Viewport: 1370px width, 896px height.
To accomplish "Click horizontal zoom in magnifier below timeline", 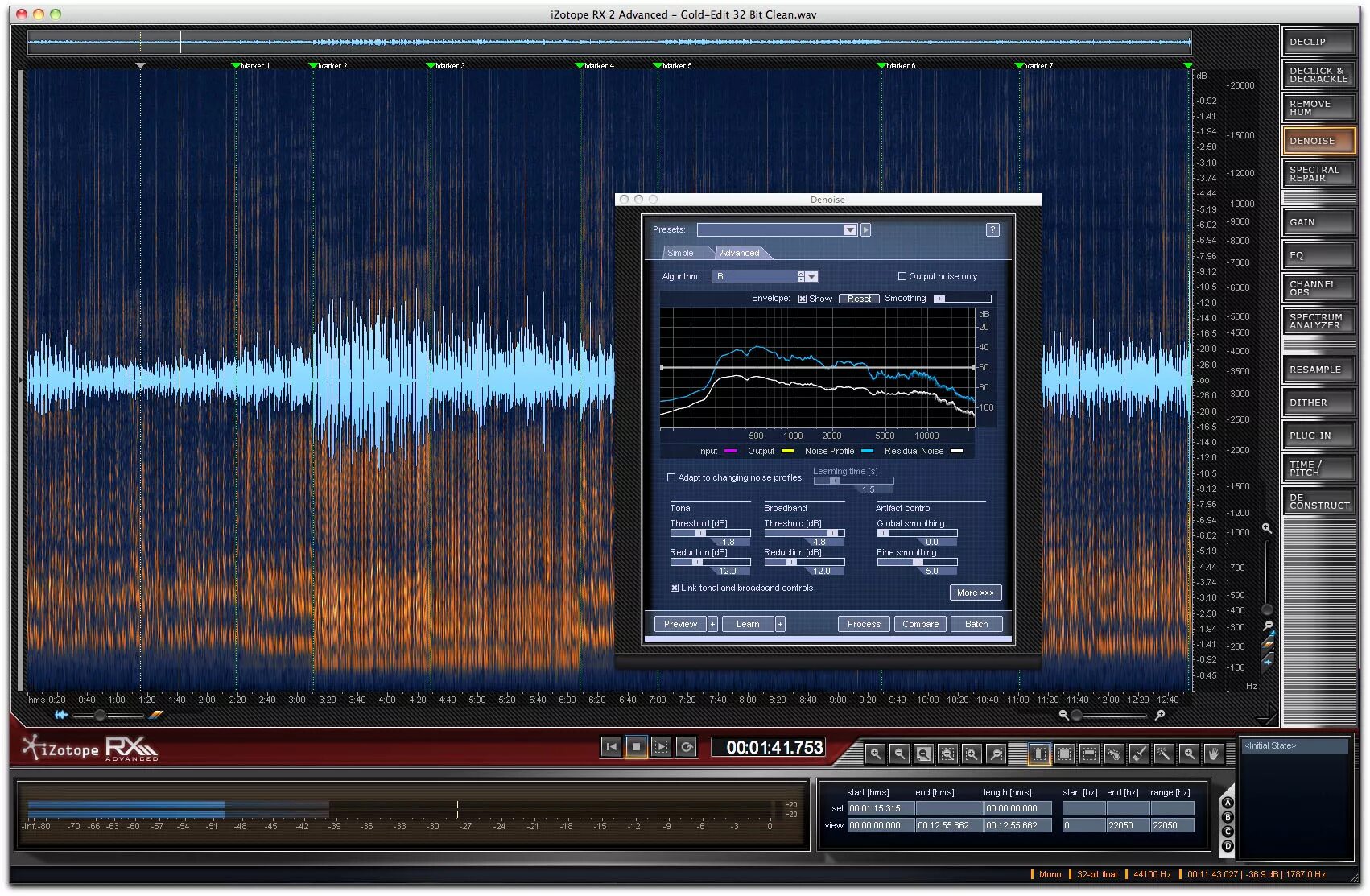I will point(1160,715).
